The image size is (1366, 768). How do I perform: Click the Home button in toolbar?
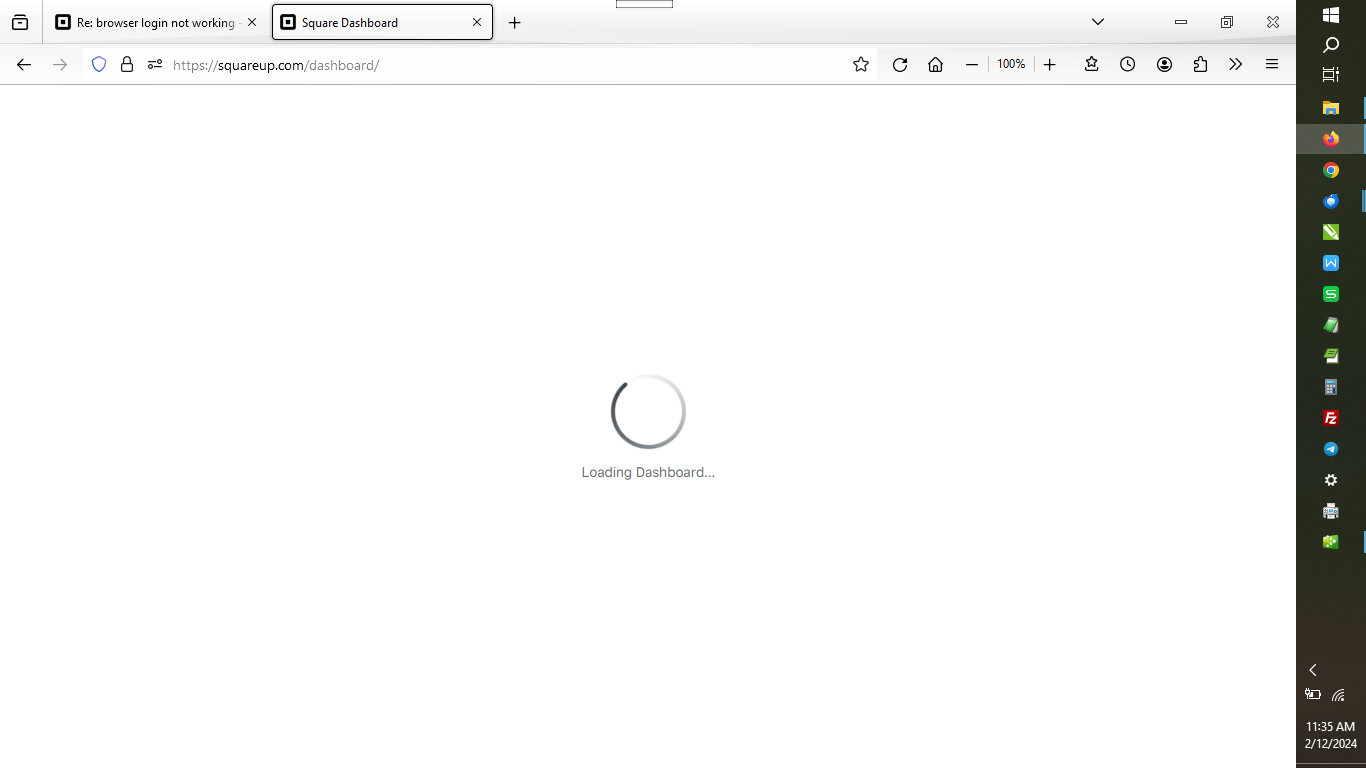935,64
